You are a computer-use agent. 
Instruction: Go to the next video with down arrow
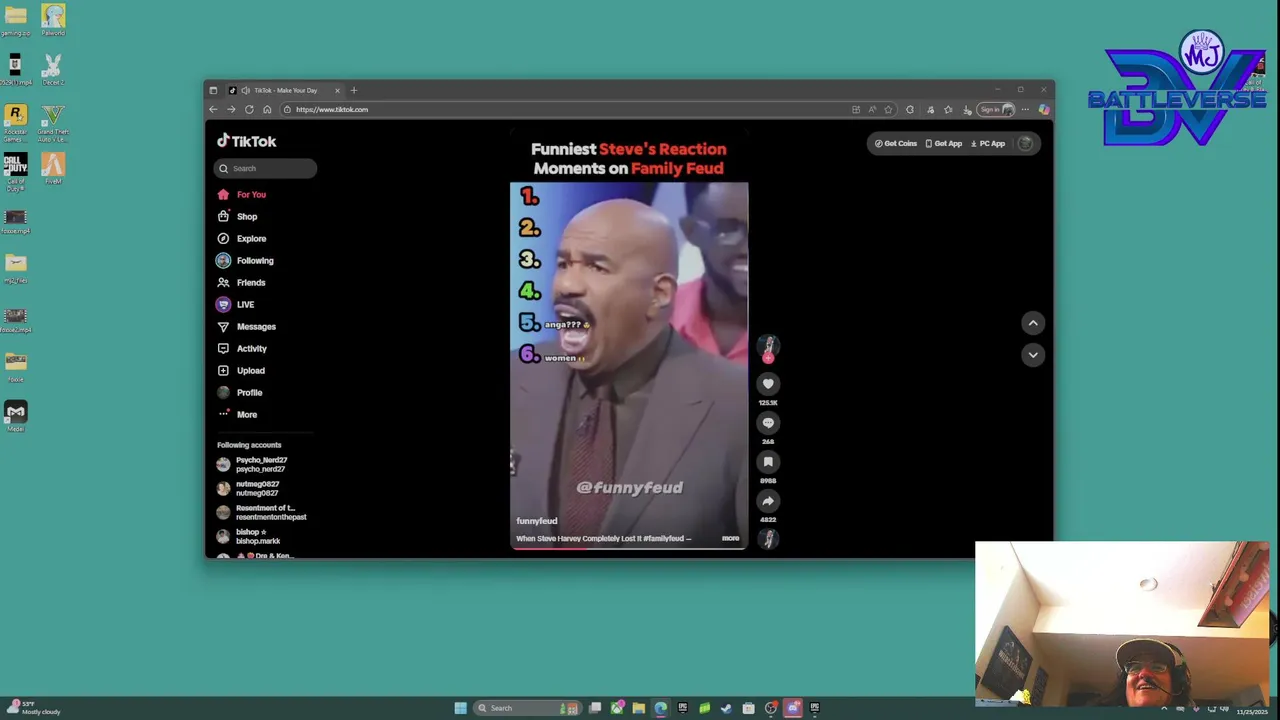point(1033,355)
